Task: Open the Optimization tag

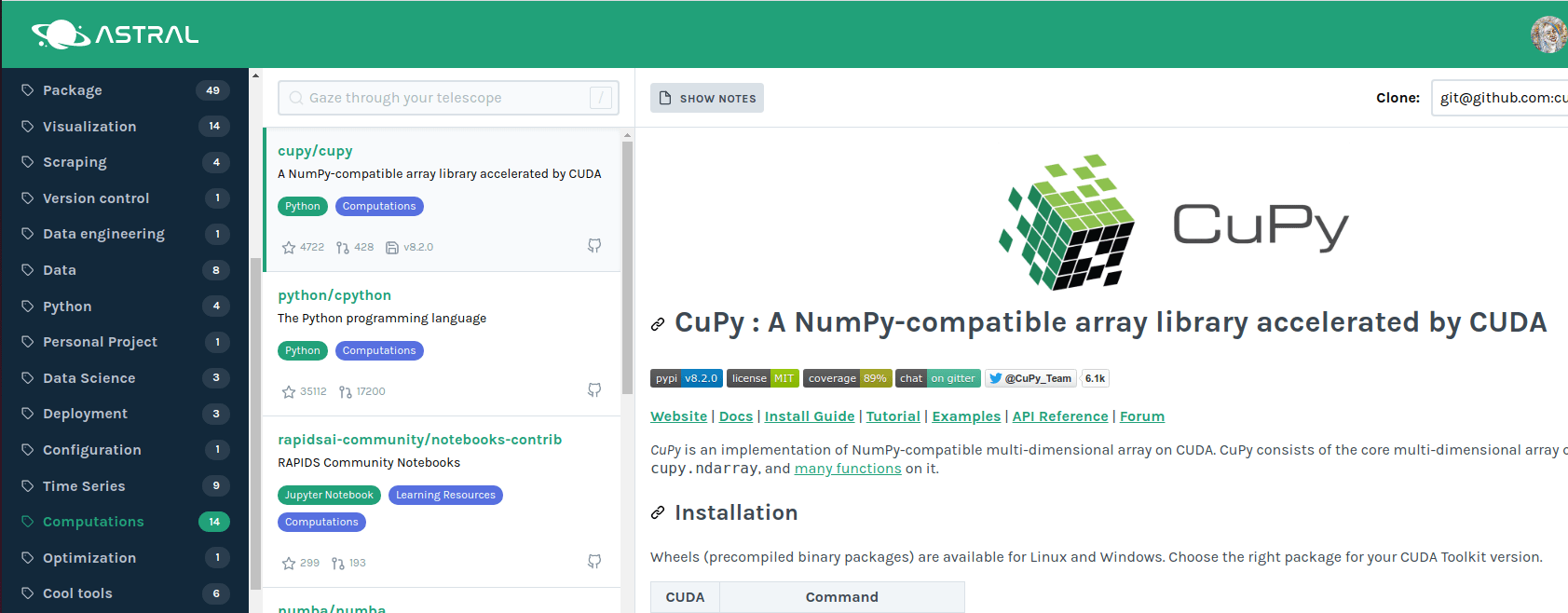Action: (x=125, y=557)
